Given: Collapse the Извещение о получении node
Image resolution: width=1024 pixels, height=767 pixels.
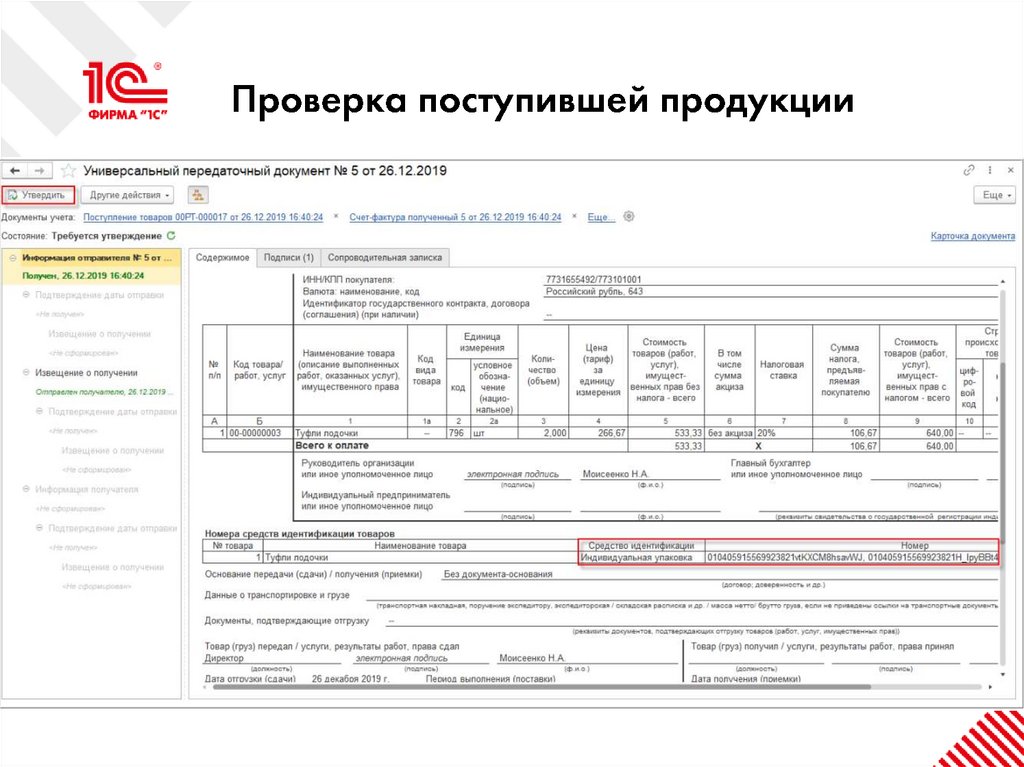Looking at the screenshot, I should pyautogui.click(x=25, y=372).
